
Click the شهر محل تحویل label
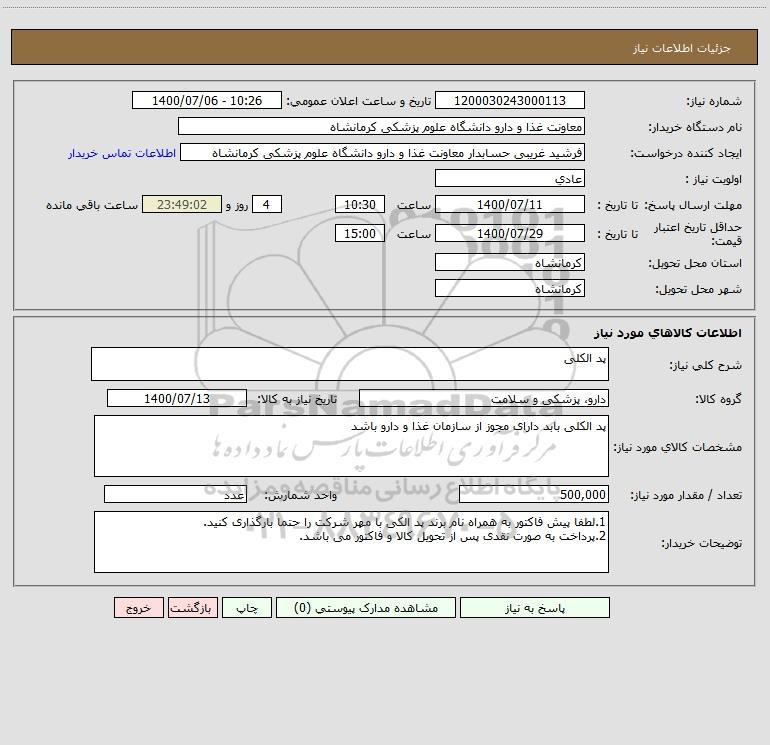click(699, 289)
